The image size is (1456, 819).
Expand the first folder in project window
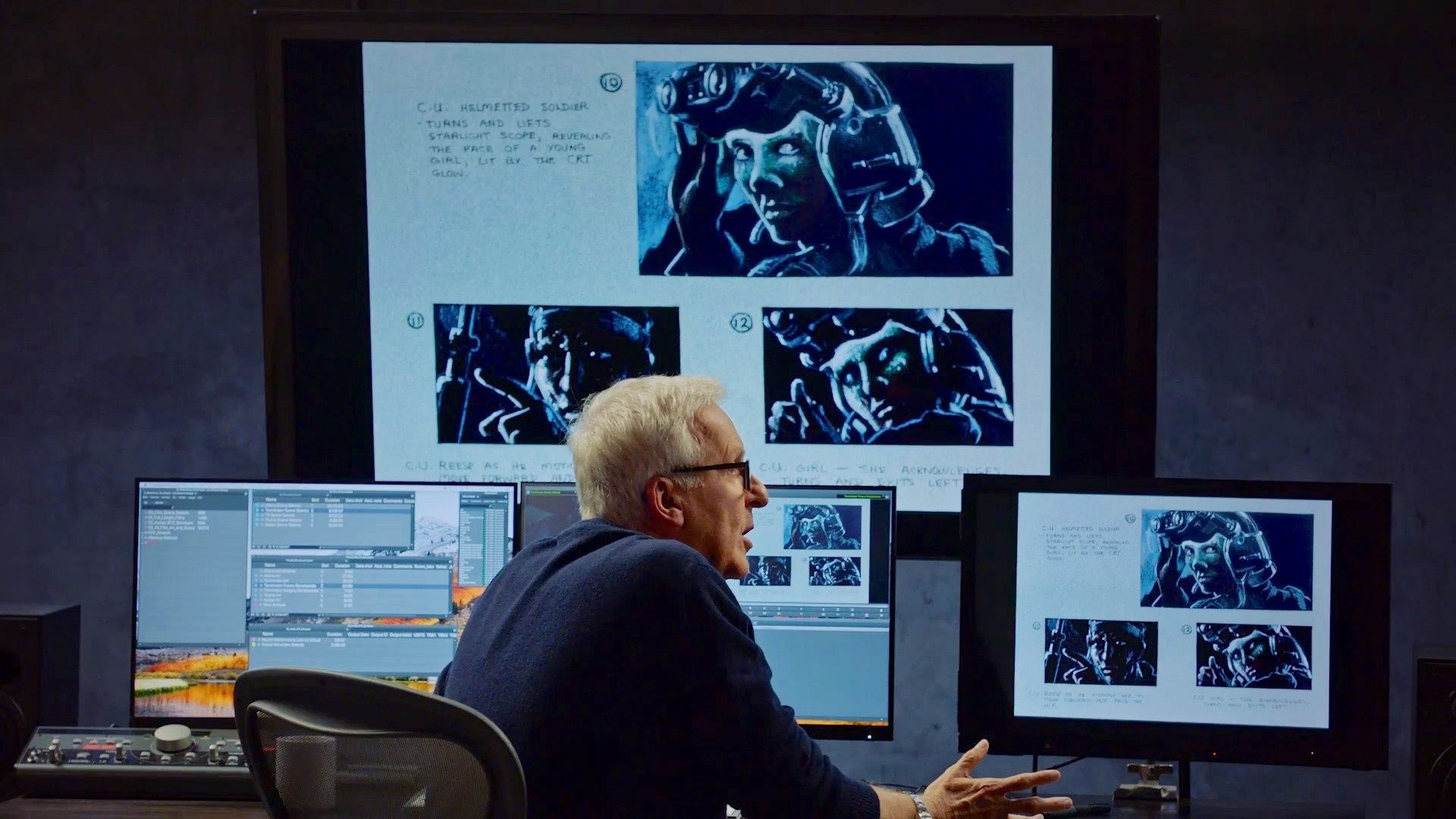coord(146,513)
